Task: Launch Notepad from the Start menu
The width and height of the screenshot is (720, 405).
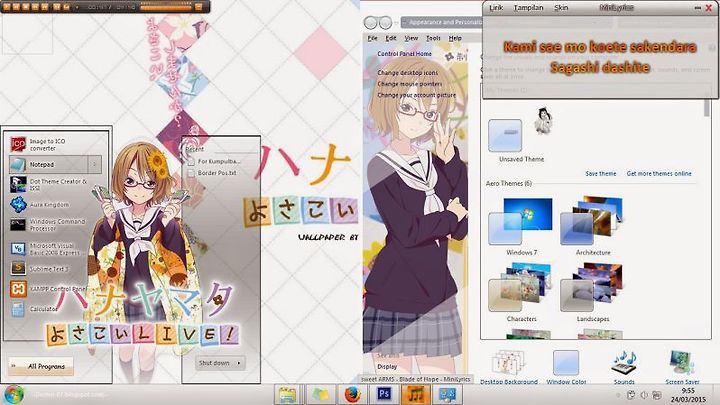Action: (x=48, y=164)
